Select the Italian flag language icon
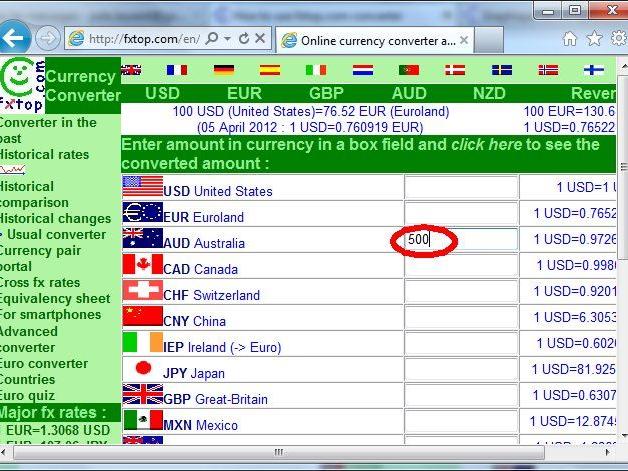The image size is (628, 471). tap(316, 70)
